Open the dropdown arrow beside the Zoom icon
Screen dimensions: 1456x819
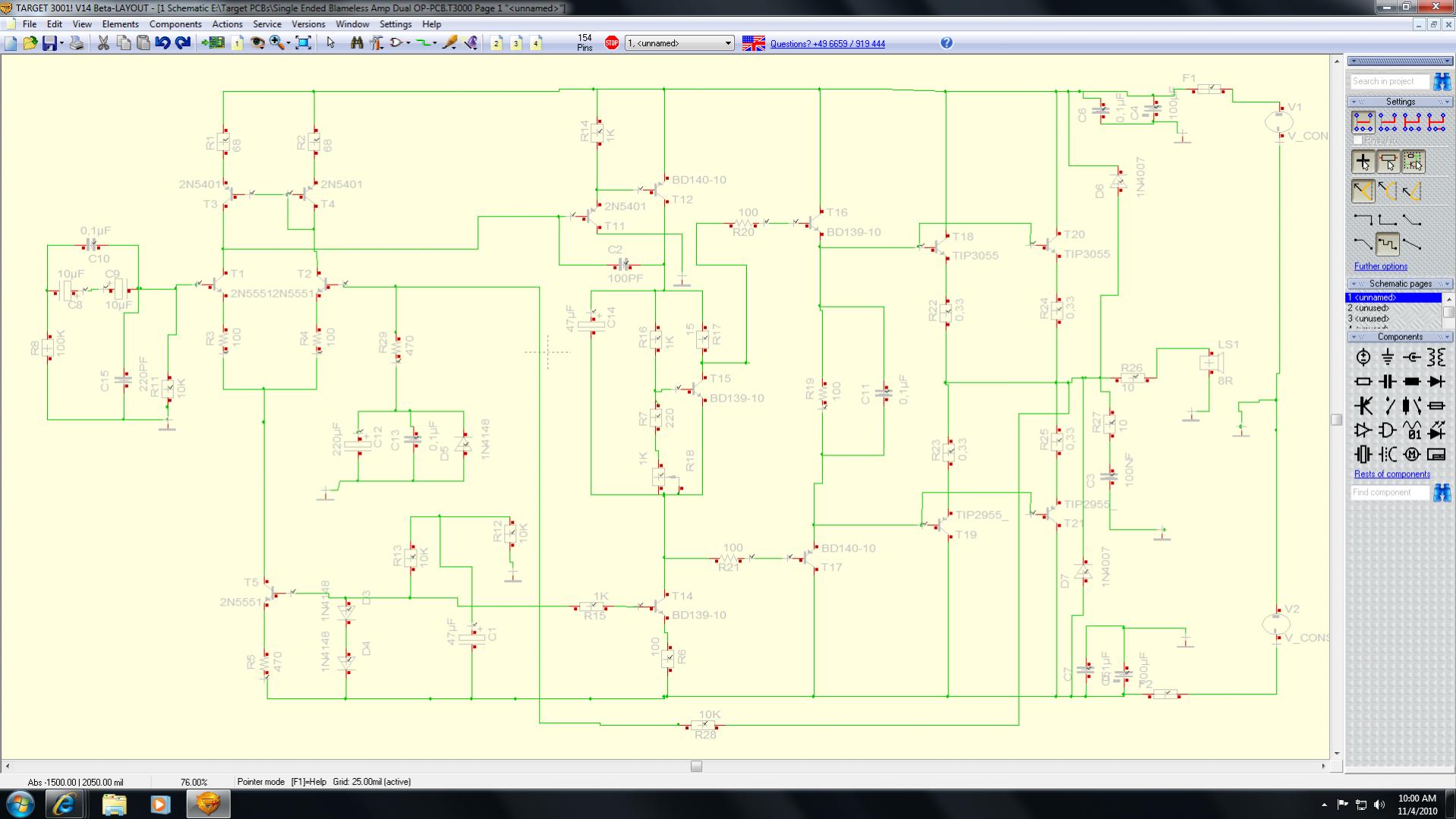(x=288, y=43)
